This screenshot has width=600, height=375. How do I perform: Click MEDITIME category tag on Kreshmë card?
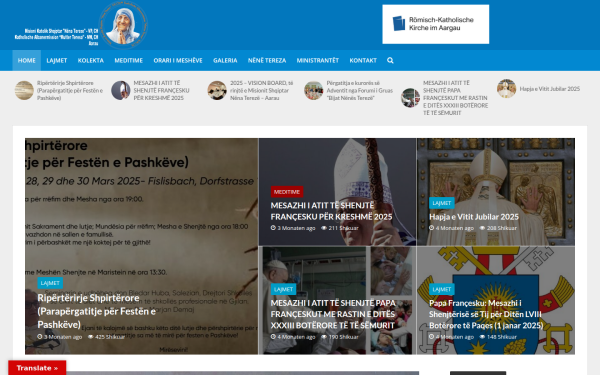(x=287, y=192)
